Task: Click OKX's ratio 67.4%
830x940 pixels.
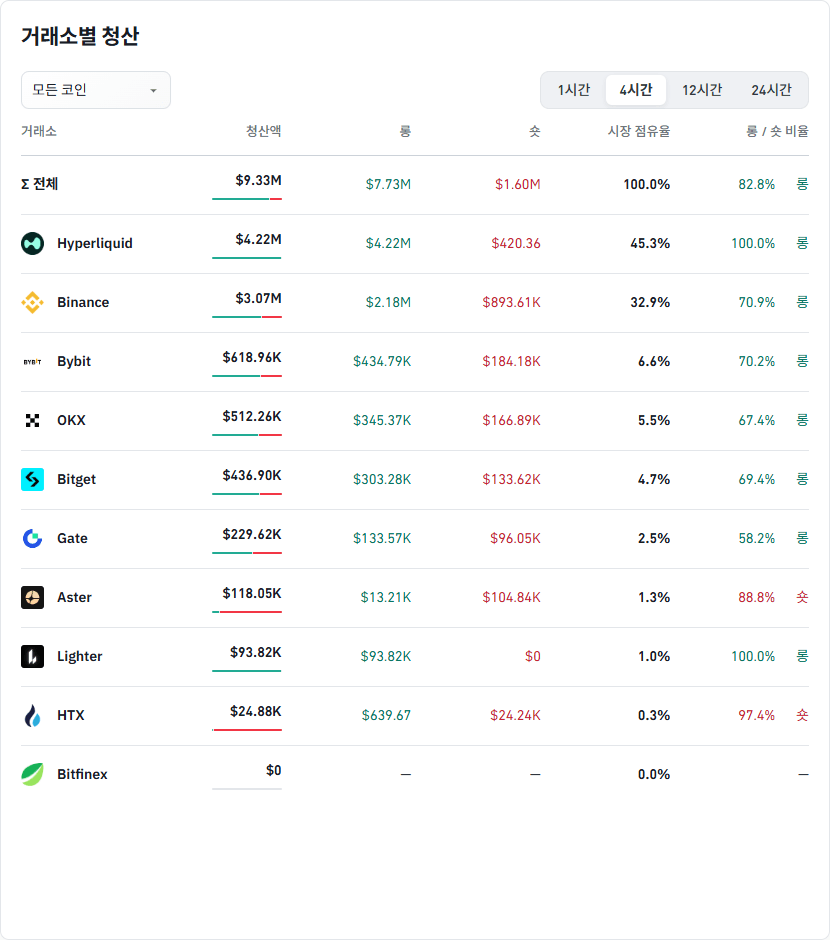Action: pos(756,420)
